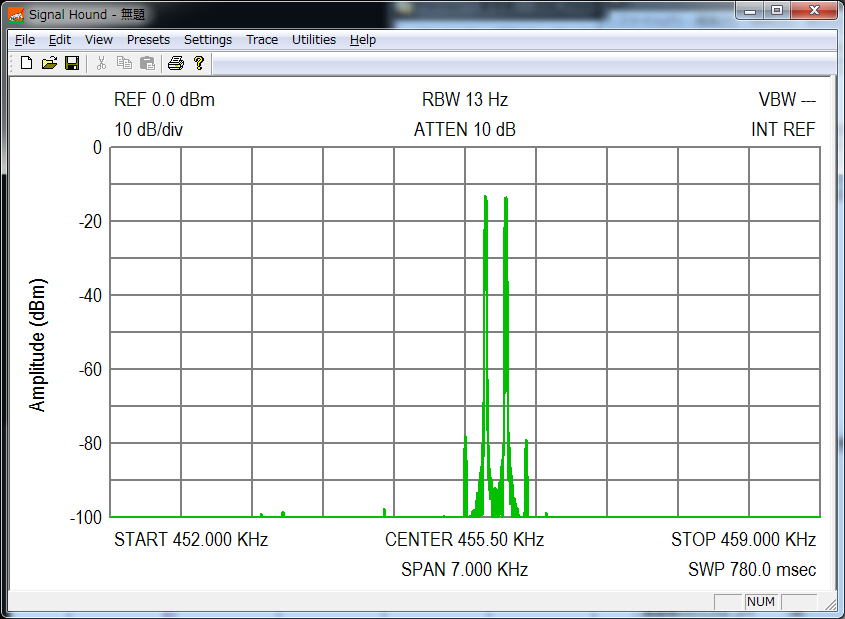Click the Signal Hound title bar app icon

coord(16,15)
